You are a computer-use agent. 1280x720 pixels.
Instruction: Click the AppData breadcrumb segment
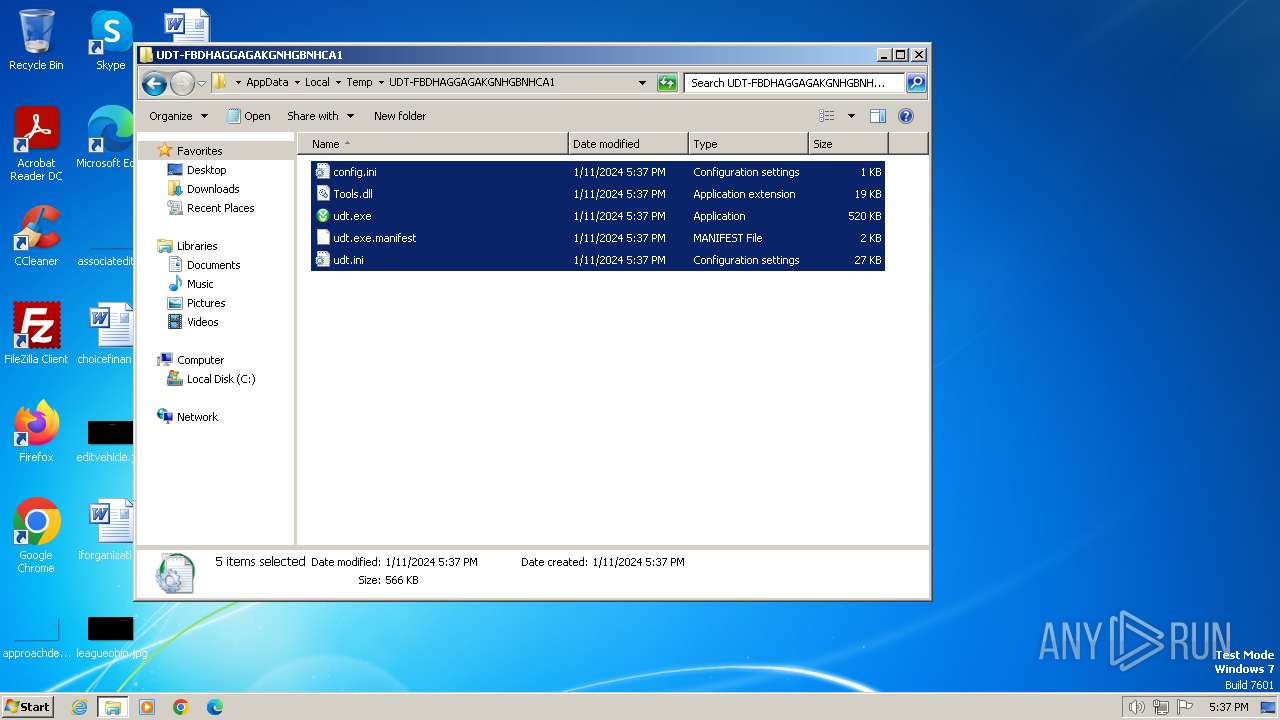(267, 83)
